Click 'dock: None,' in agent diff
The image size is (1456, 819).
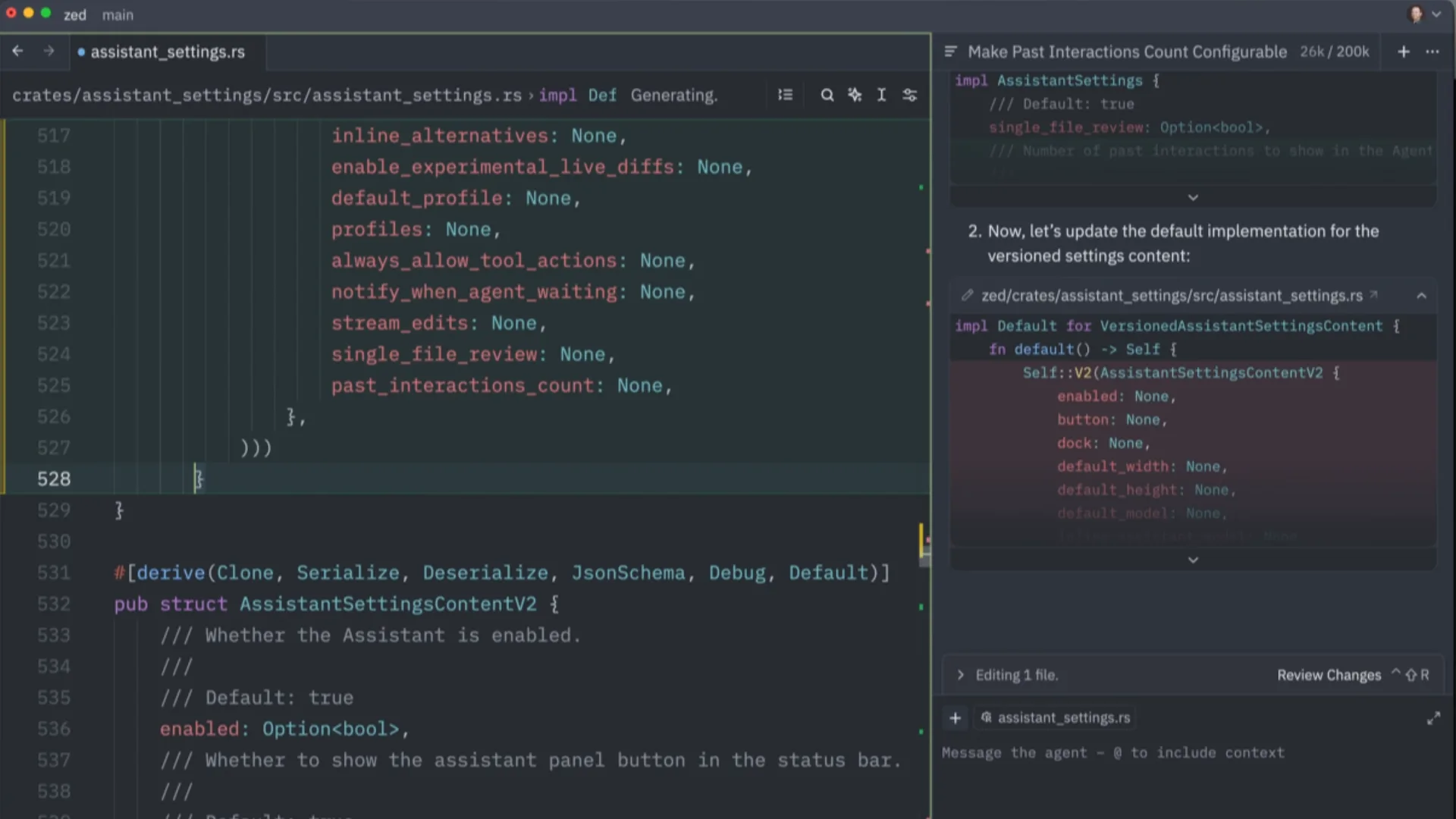pos(1103,443)
